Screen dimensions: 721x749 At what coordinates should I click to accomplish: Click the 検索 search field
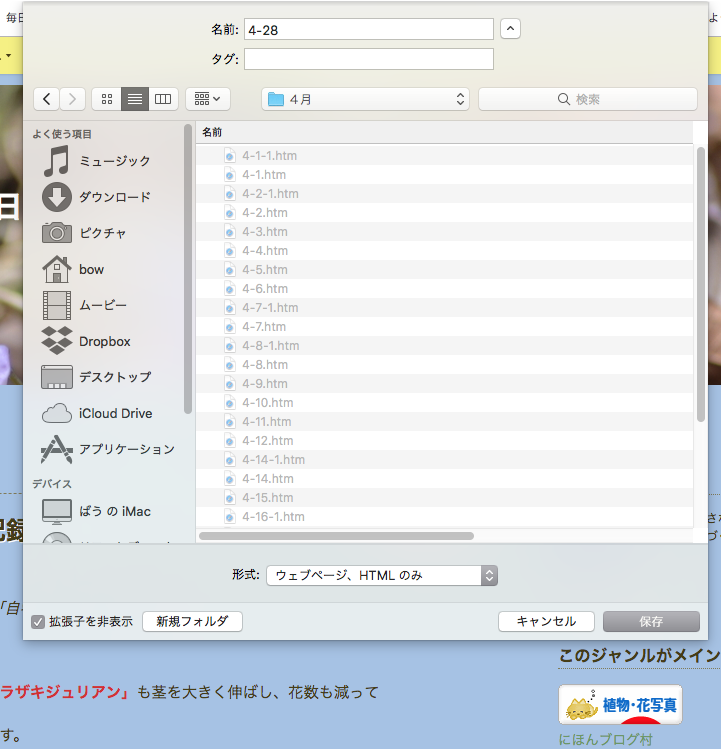[x=587, y=99]
